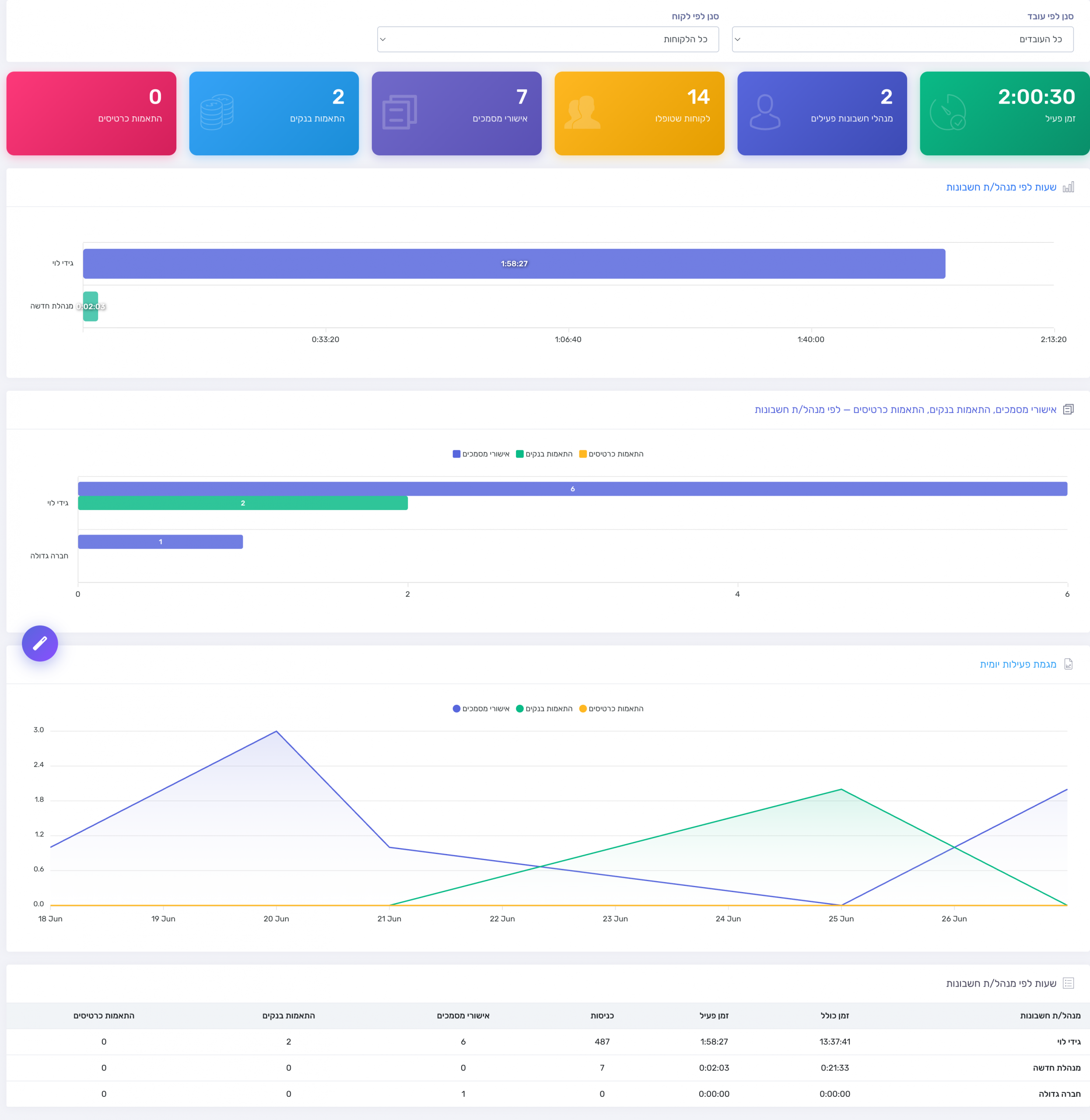This screenshot has width=1090, height=1120.
Task: Click the user icon on active accountants card
Action: coord(765,112)
